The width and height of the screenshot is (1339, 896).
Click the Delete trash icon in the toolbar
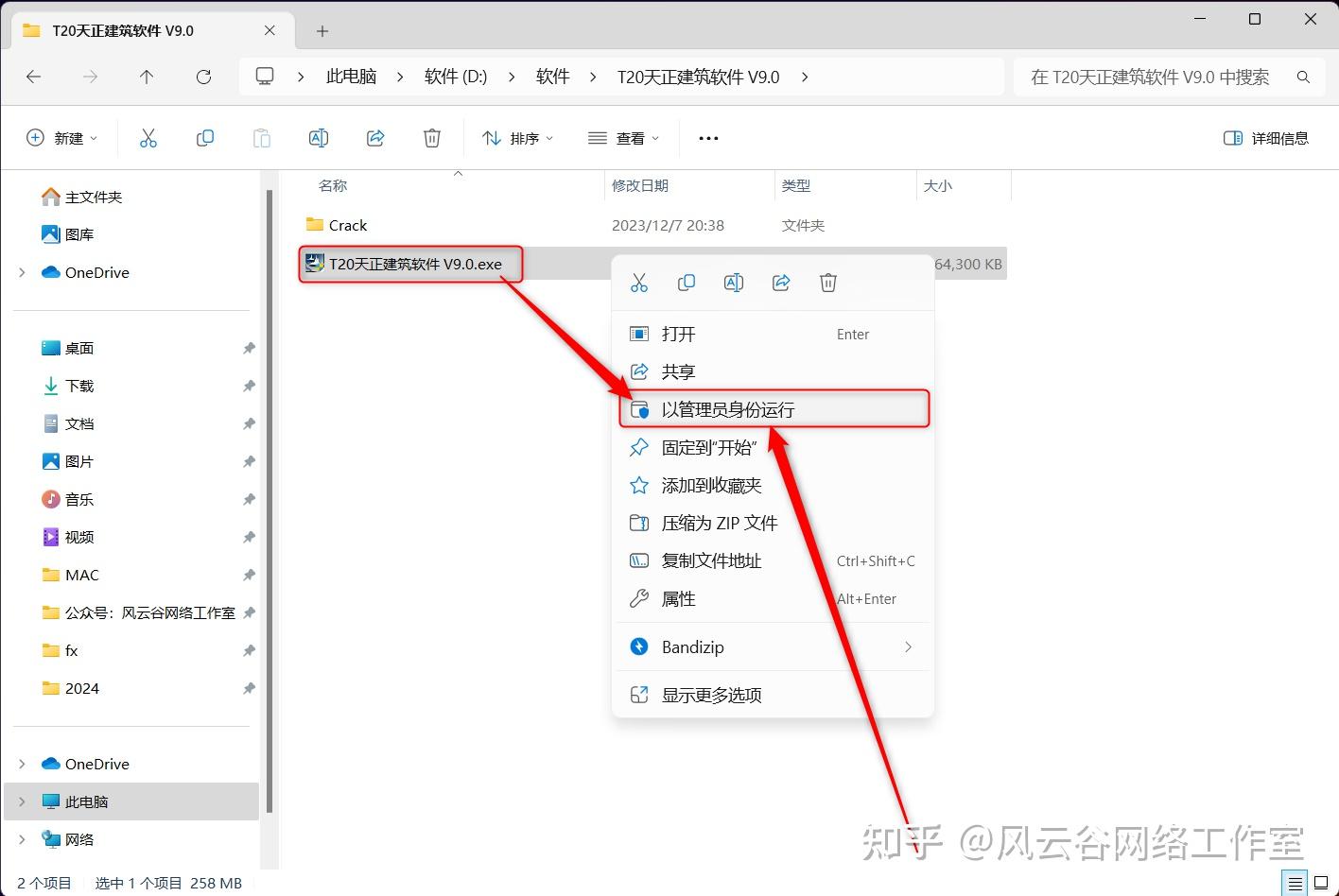(432, 138)
